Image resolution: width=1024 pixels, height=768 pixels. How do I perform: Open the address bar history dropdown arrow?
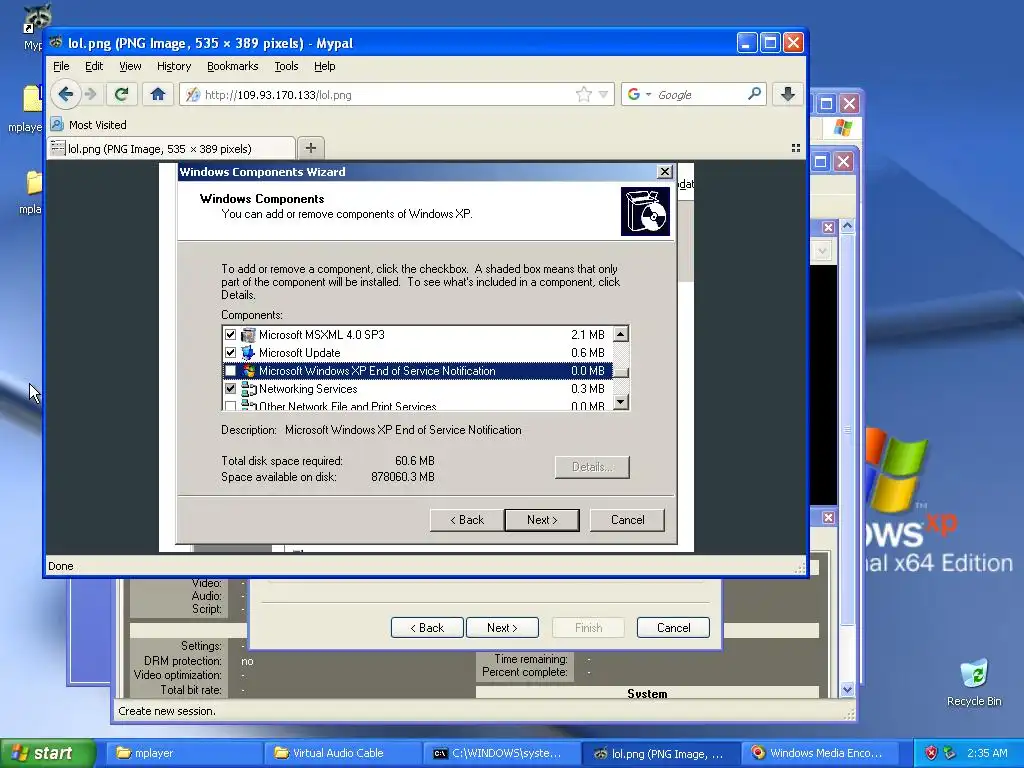pos(603,95)
